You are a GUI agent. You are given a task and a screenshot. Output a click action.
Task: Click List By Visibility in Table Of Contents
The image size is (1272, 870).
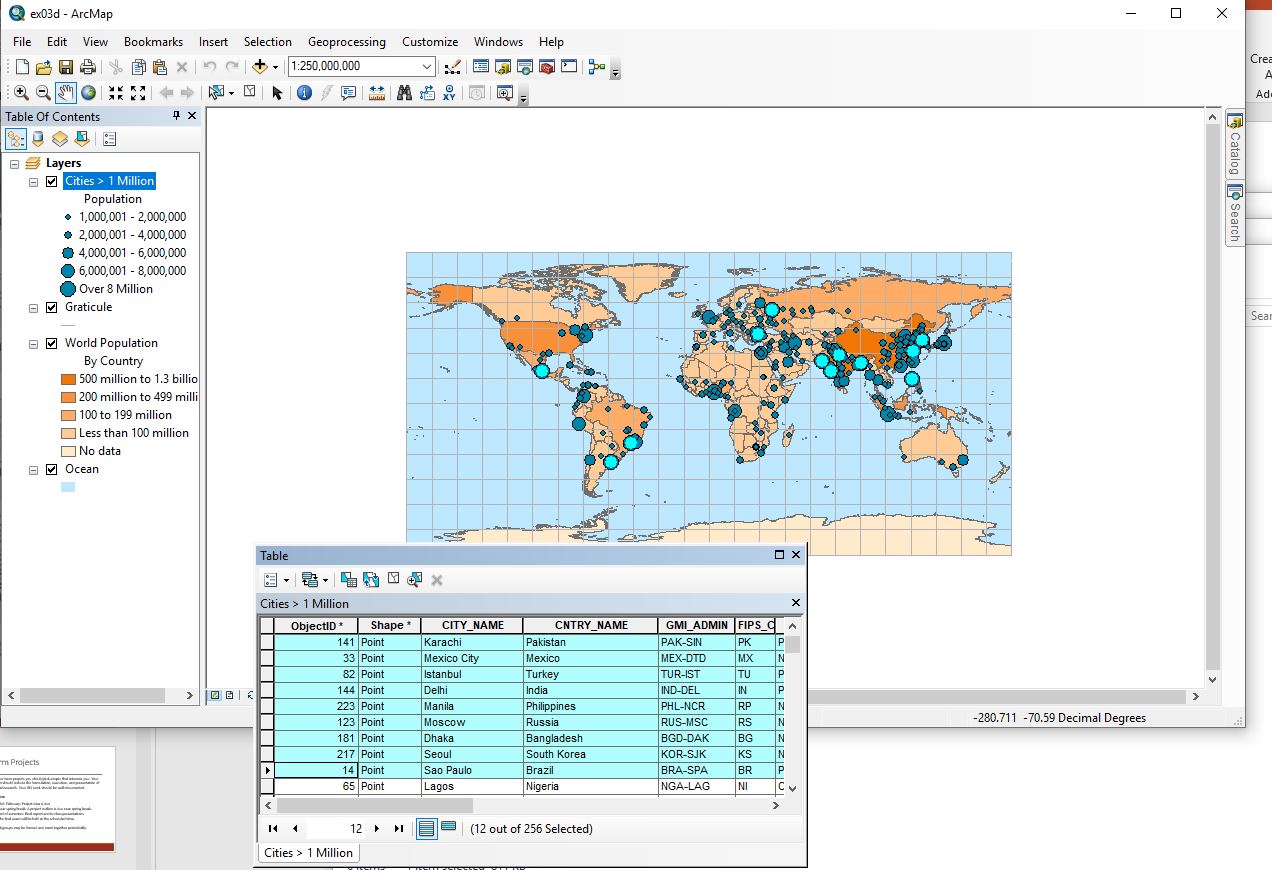[60, 139]
